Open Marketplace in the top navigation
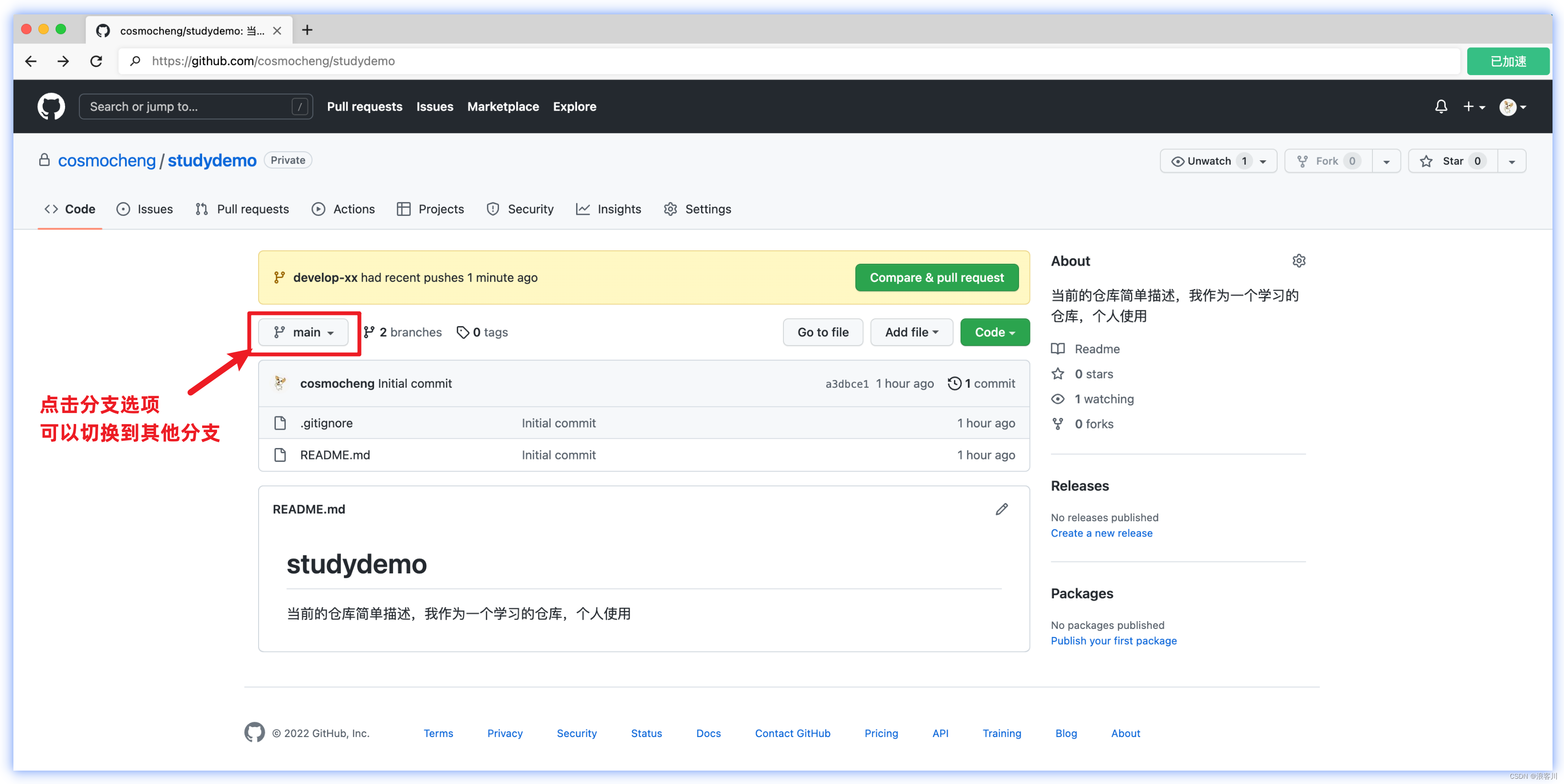The height and width of the screenshot is (784, 1564). [503, 107]
